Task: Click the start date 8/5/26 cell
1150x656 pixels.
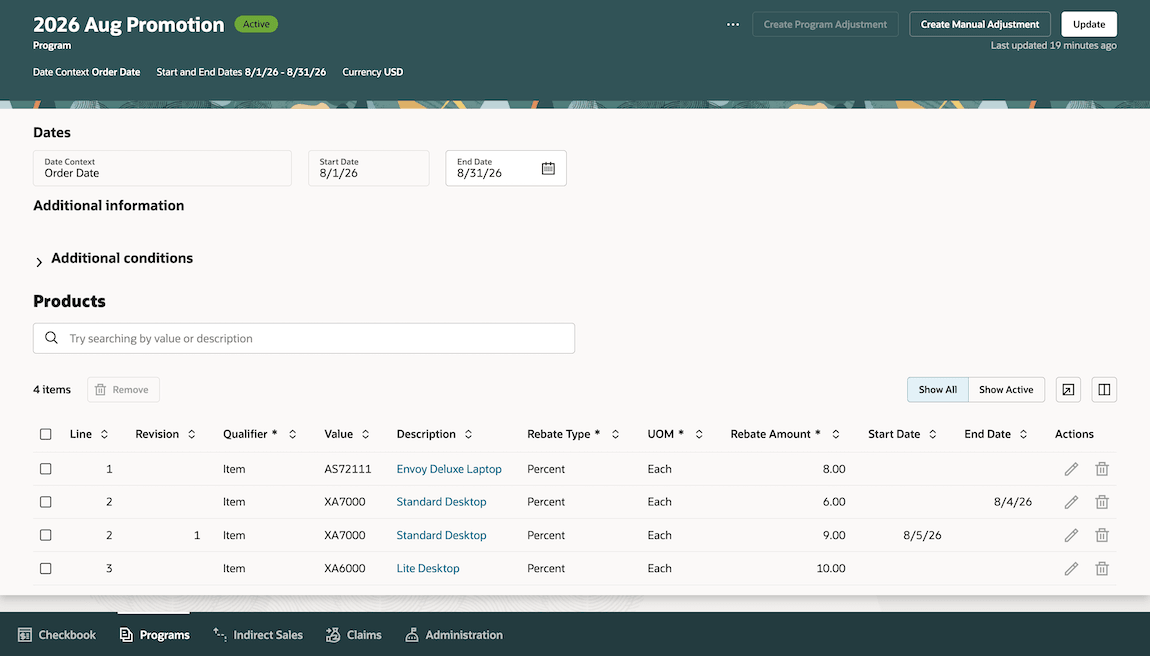Action: 922,535
